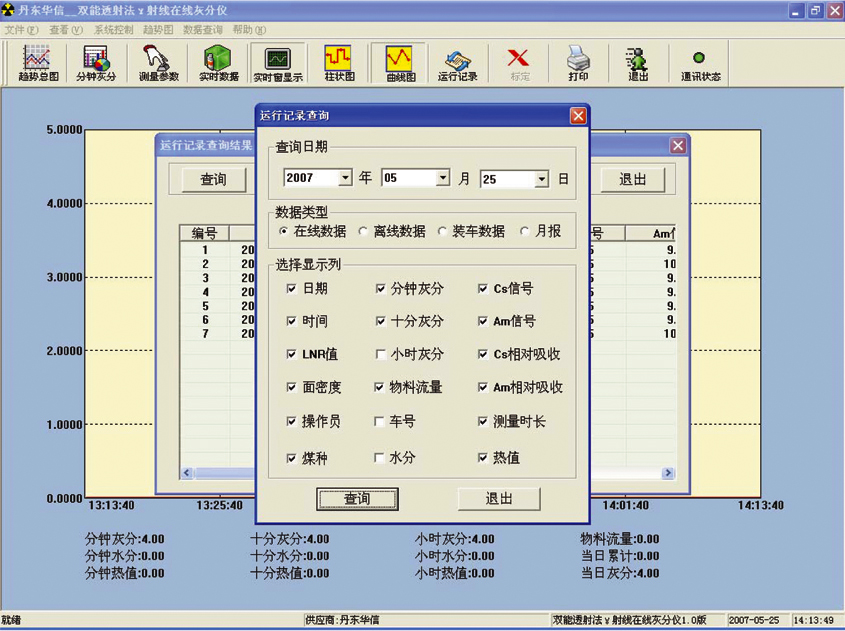This screenshot has width=845, height=631.
Task: Click the 退出 exit toolbar icon
Action: coord(638,64)
